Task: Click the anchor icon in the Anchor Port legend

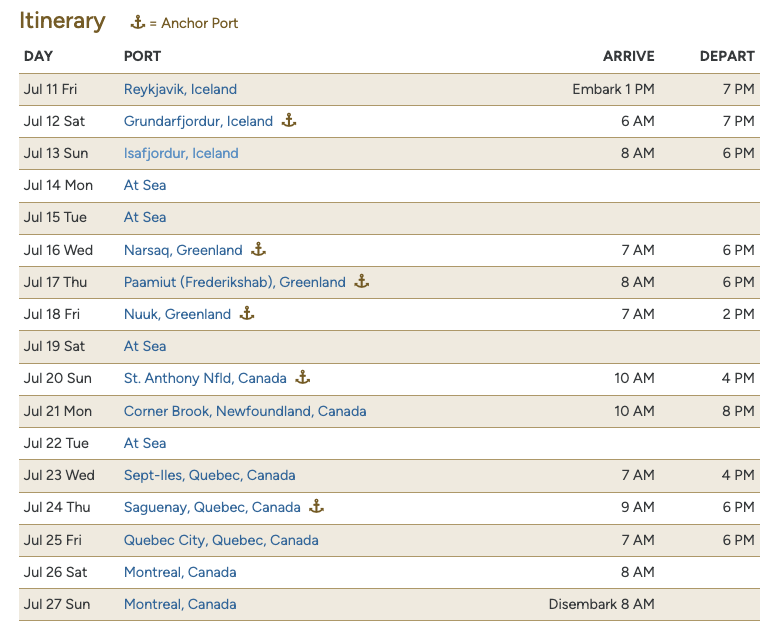Action: pos(138,22)
